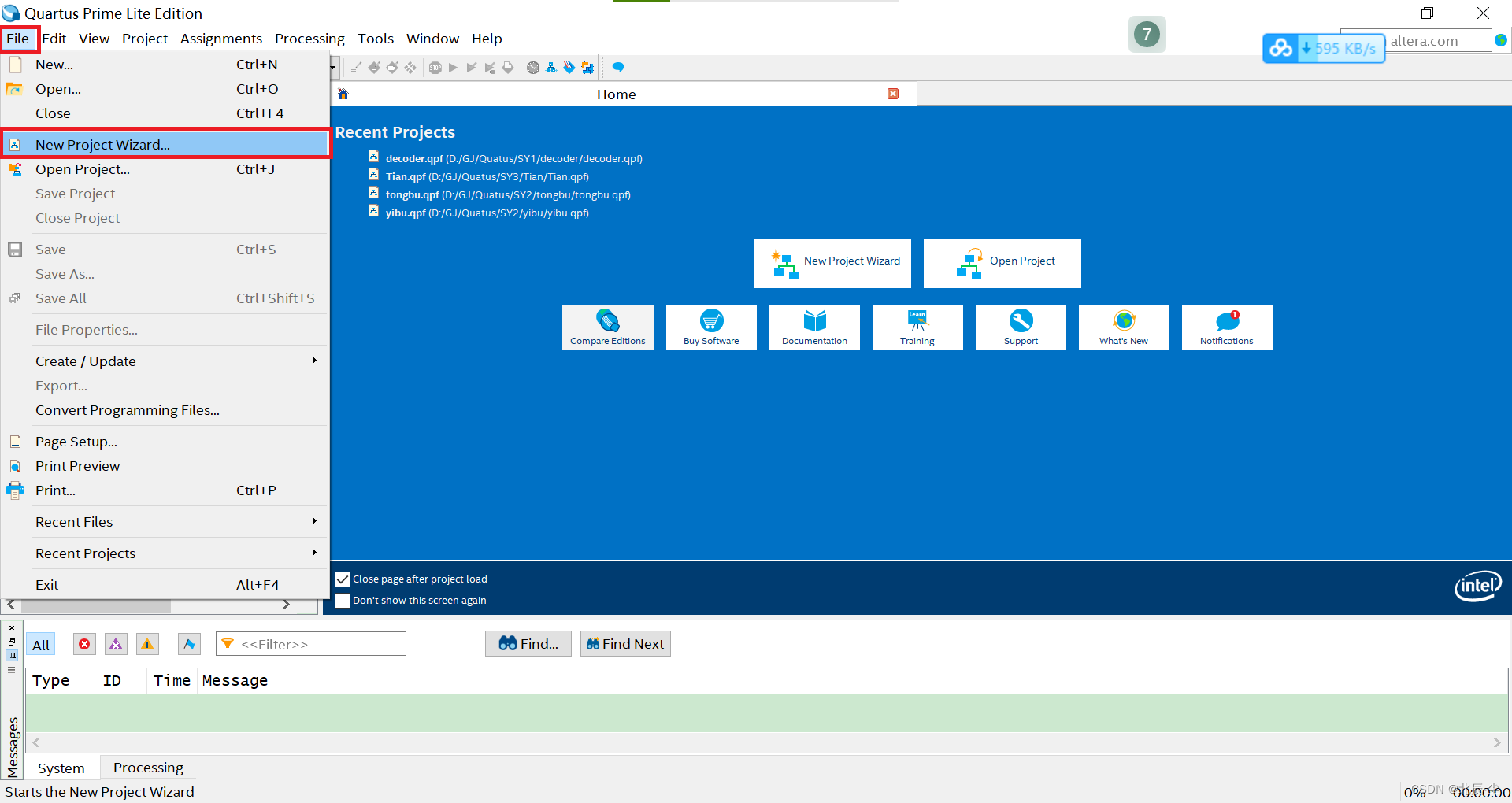Image resolution: width=1512 pixels, height=803 pixels.
Task: Uncheck Close page after project load
Action: pos(343,579)
